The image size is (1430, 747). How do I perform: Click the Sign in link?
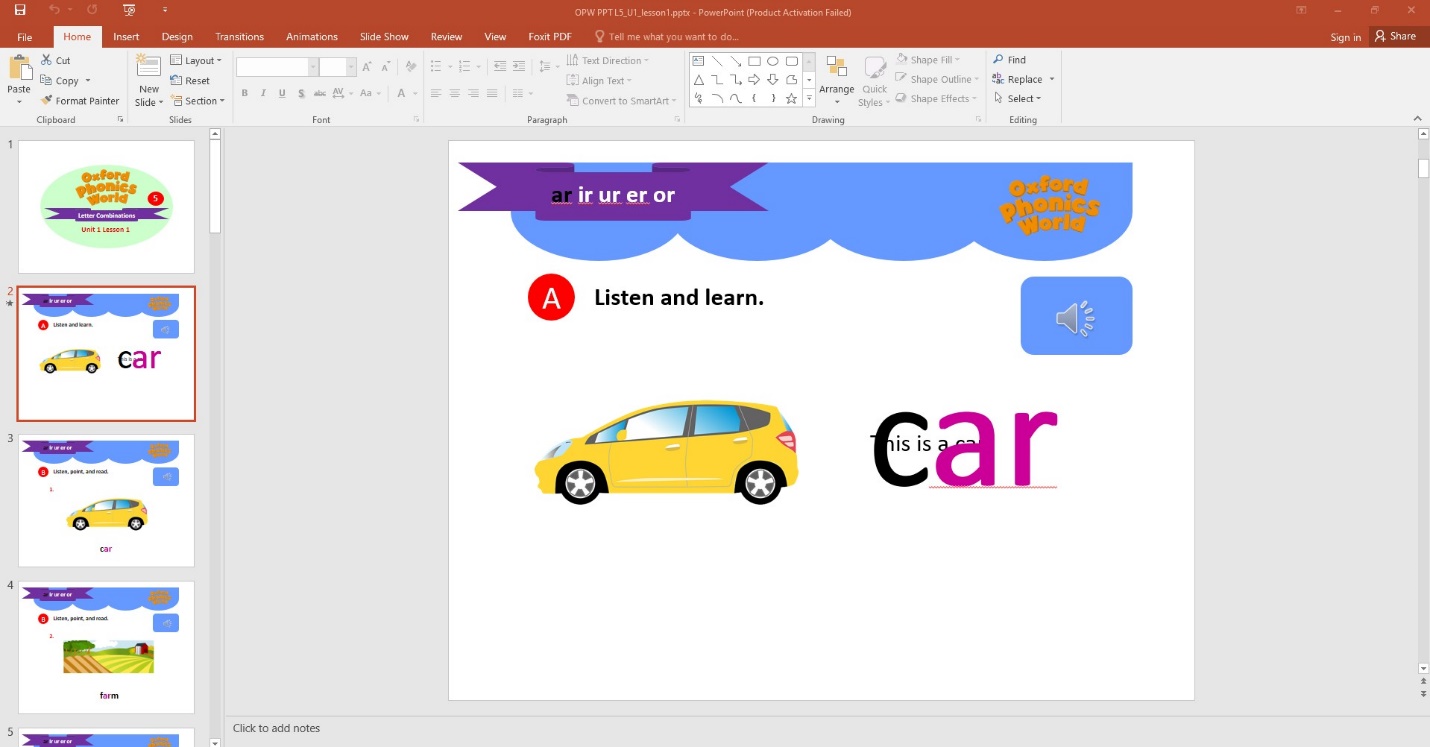tap(1346, 37)
